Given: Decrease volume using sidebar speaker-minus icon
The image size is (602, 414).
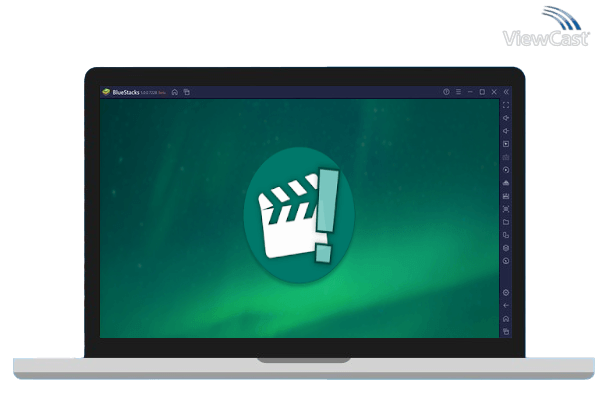Looking at the screenshot, I should [506, 131].
